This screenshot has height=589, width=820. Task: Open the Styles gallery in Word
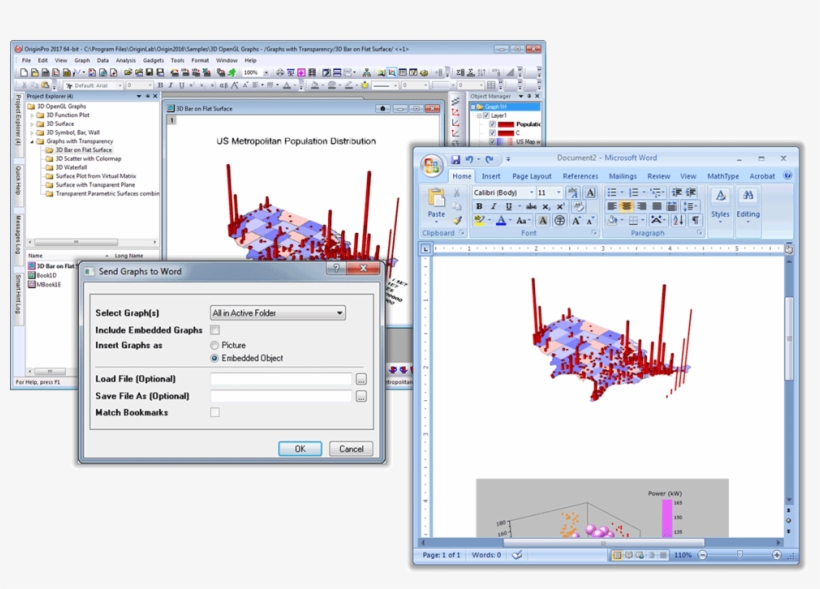720,196
